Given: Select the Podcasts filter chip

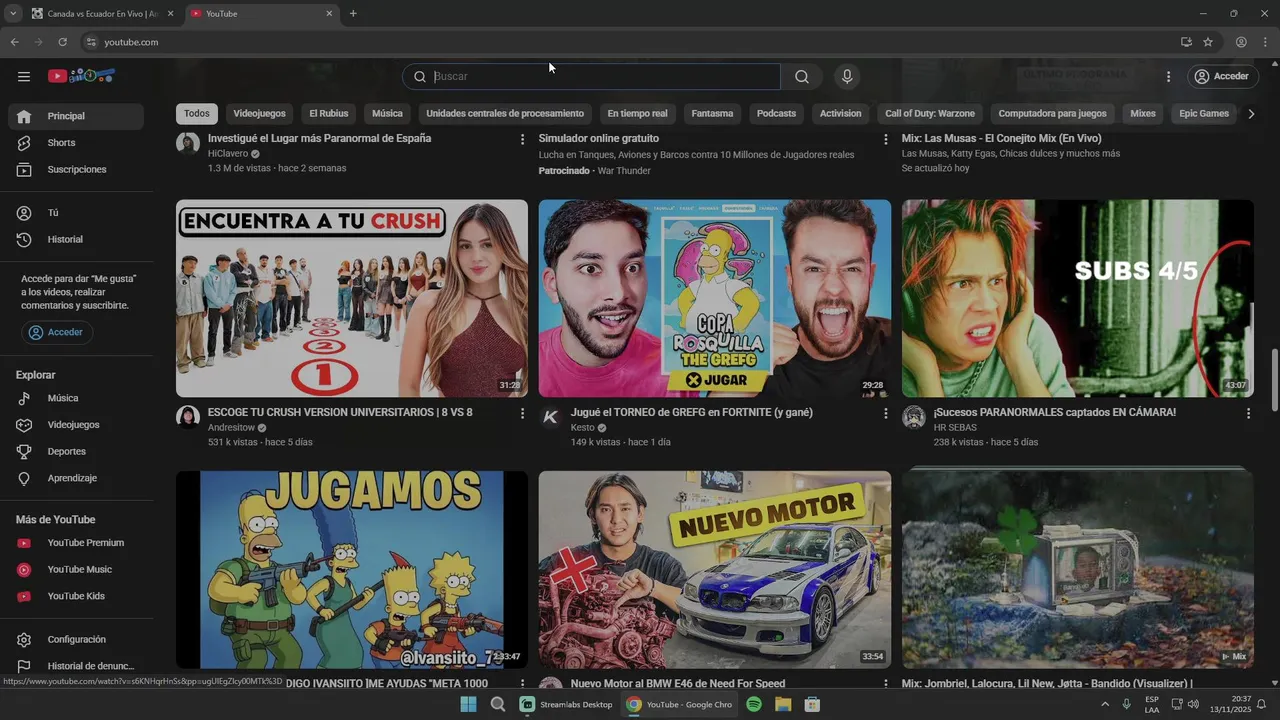Looking at the screenshot, I should (776, 114).
